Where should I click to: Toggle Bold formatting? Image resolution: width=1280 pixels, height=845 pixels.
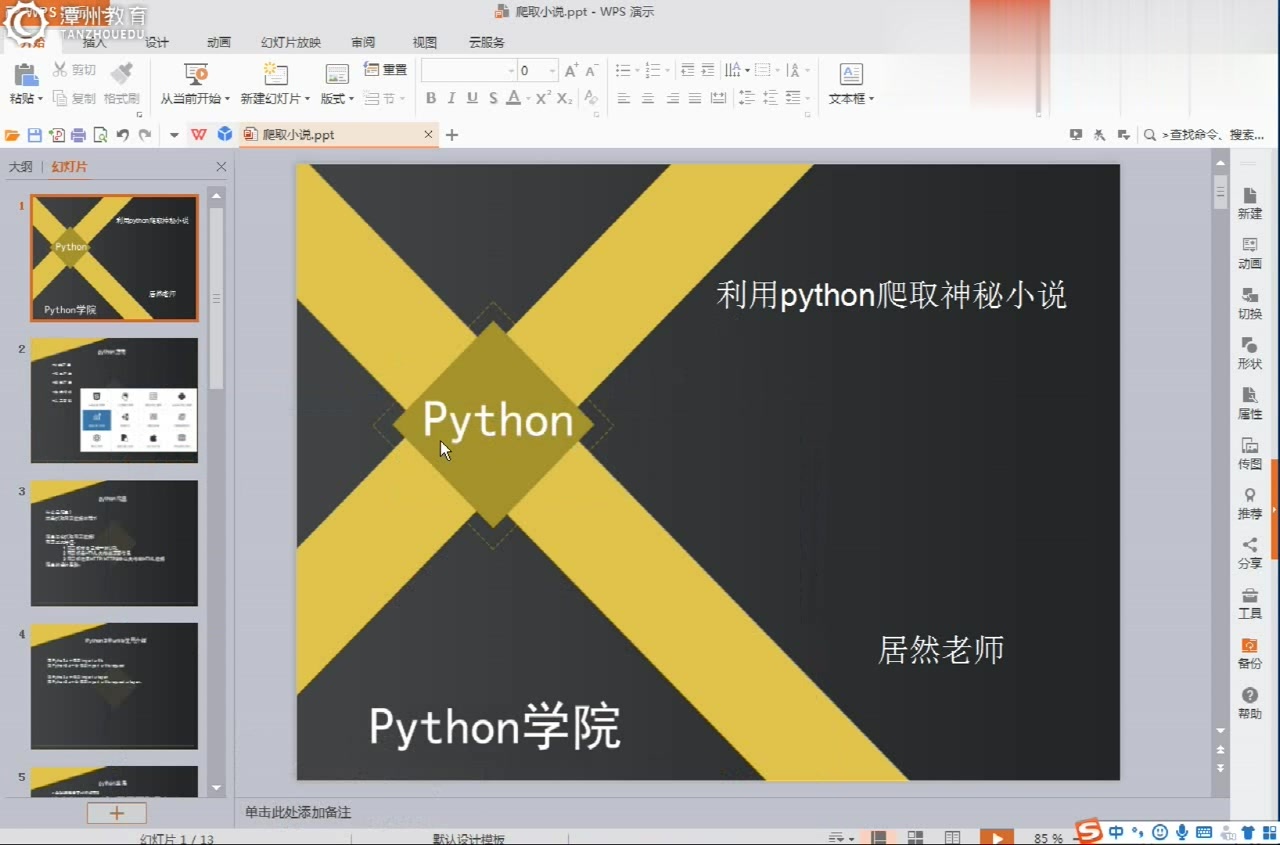coord(431,98)
